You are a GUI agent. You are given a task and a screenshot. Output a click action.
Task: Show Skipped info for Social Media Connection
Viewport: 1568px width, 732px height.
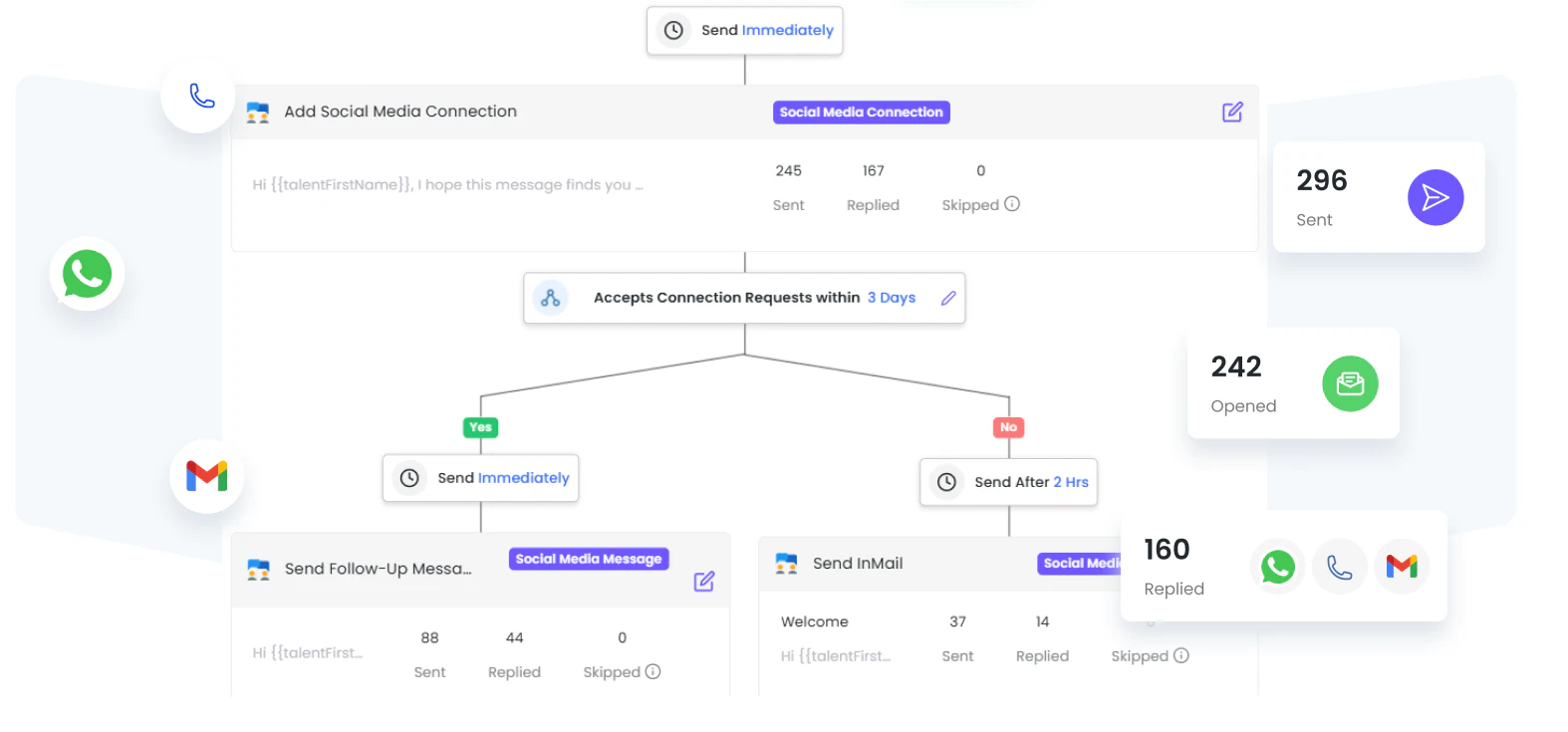pyautogui.click(x=1012, y=204)
